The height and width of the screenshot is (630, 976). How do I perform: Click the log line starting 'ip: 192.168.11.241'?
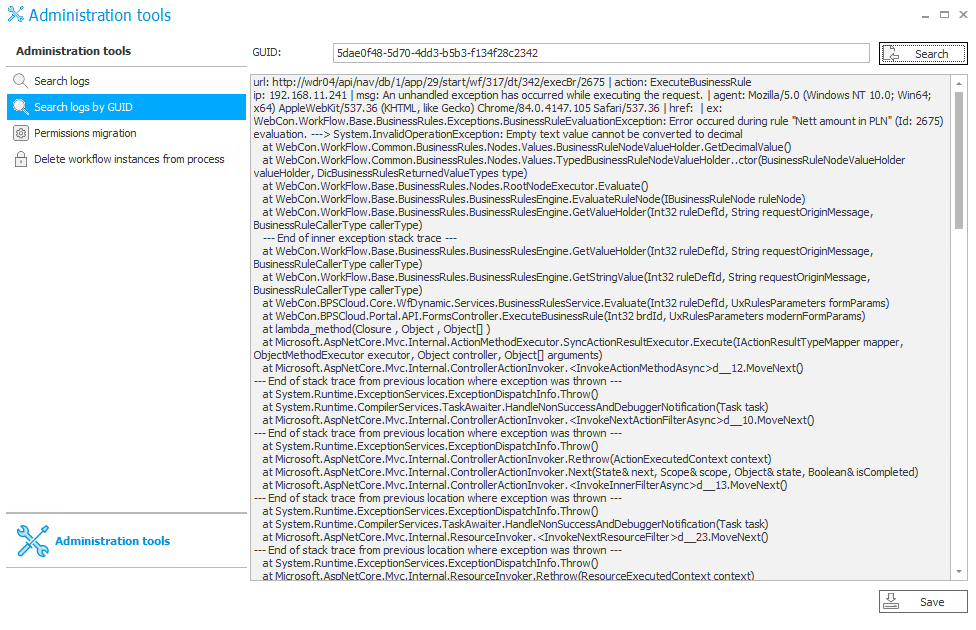(592, 95)
